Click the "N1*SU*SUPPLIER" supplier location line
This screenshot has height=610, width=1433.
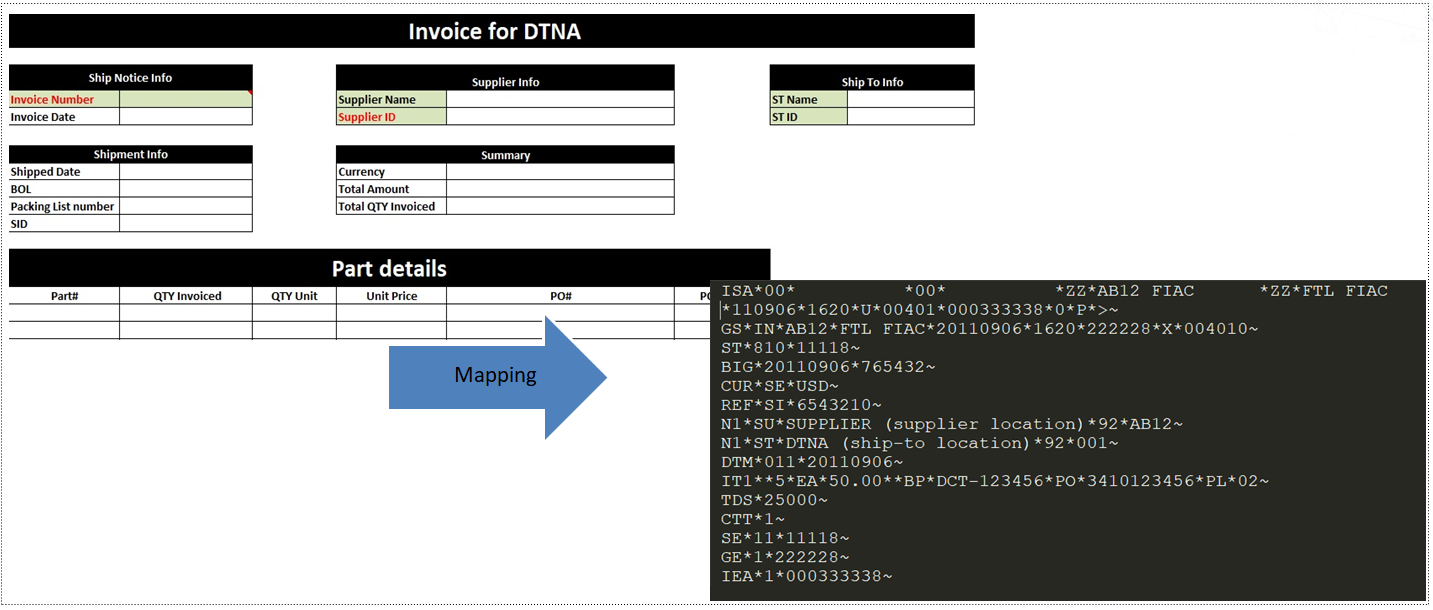952,424
